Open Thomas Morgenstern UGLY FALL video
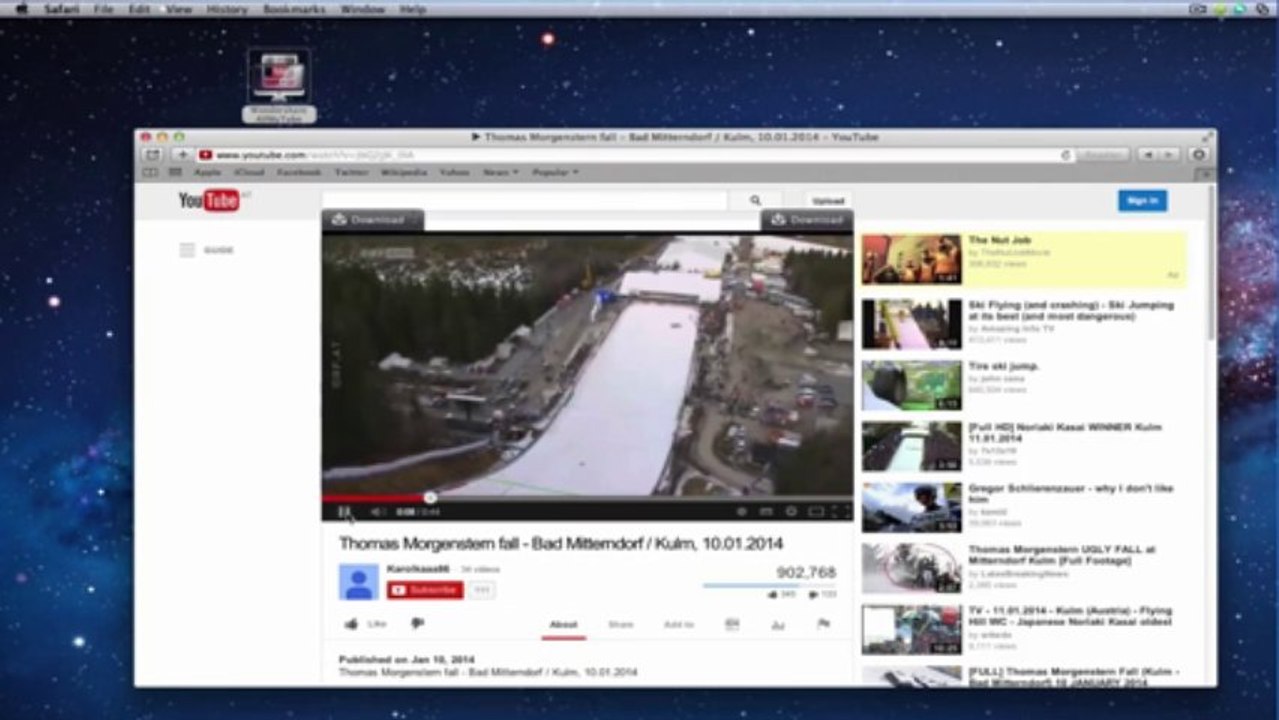This screenshot has width=1279, height=720. click(1024, 568)
